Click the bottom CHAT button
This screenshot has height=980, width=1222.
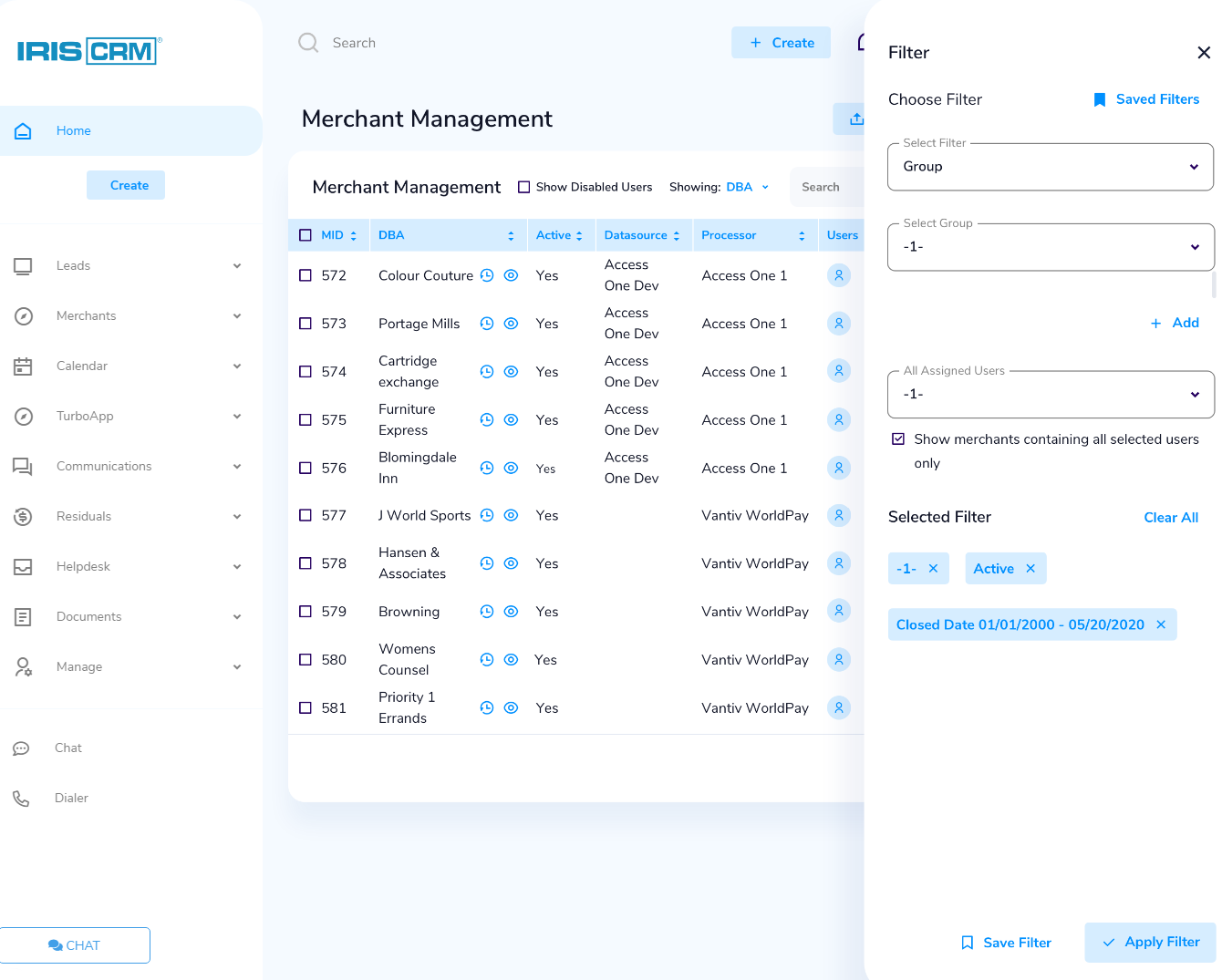point(75,945)
